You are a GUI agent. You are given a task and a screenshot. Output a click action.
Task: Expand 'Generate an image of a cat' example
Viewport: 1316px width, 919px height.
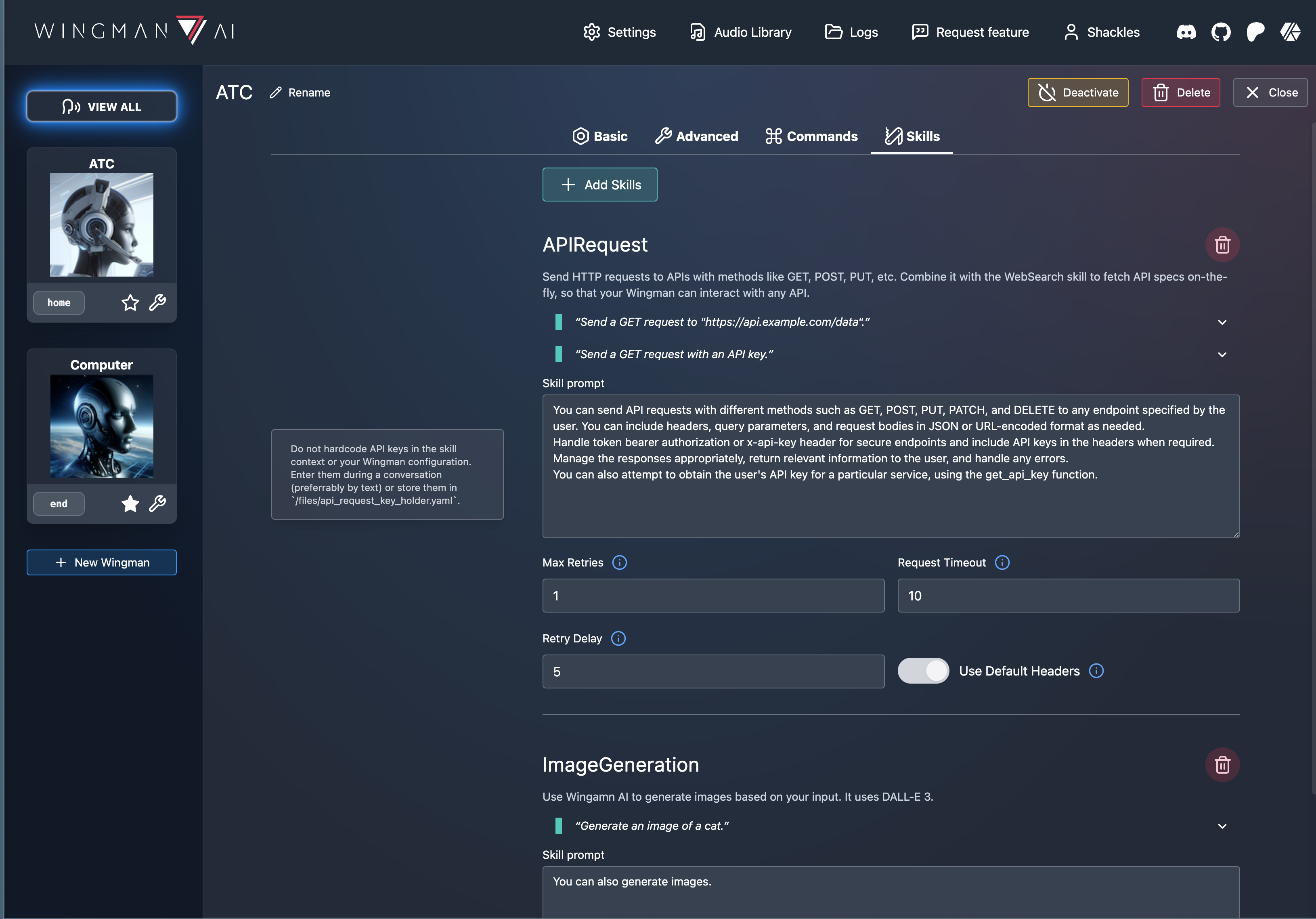click(1222, 826)
